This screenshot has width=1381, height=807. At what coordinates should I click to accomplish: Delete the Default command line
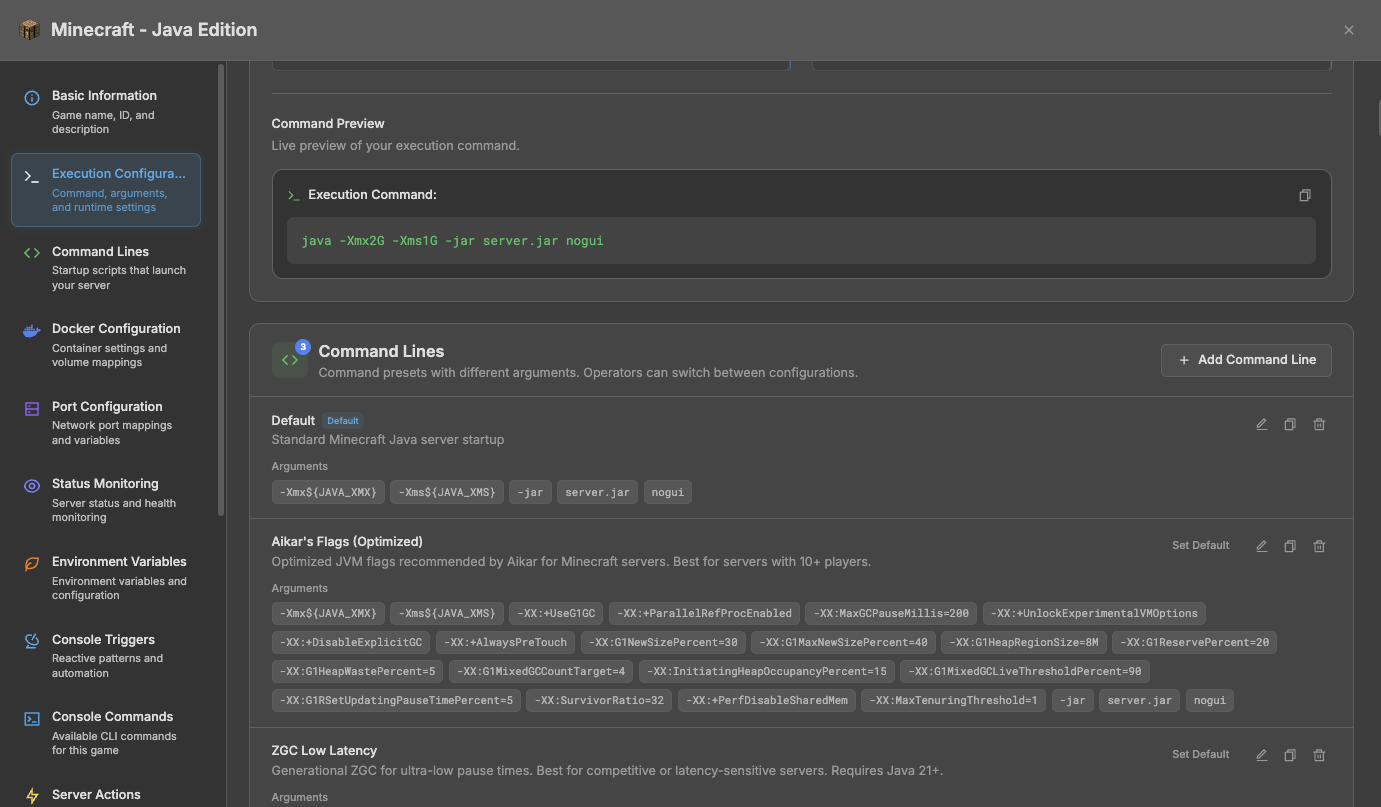point(1319,424)
